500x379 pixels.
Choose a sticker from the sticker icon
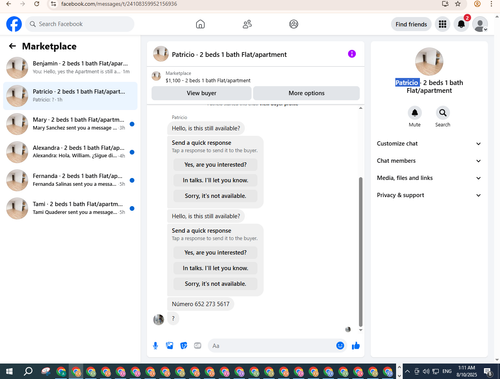(x=184, y=346)
